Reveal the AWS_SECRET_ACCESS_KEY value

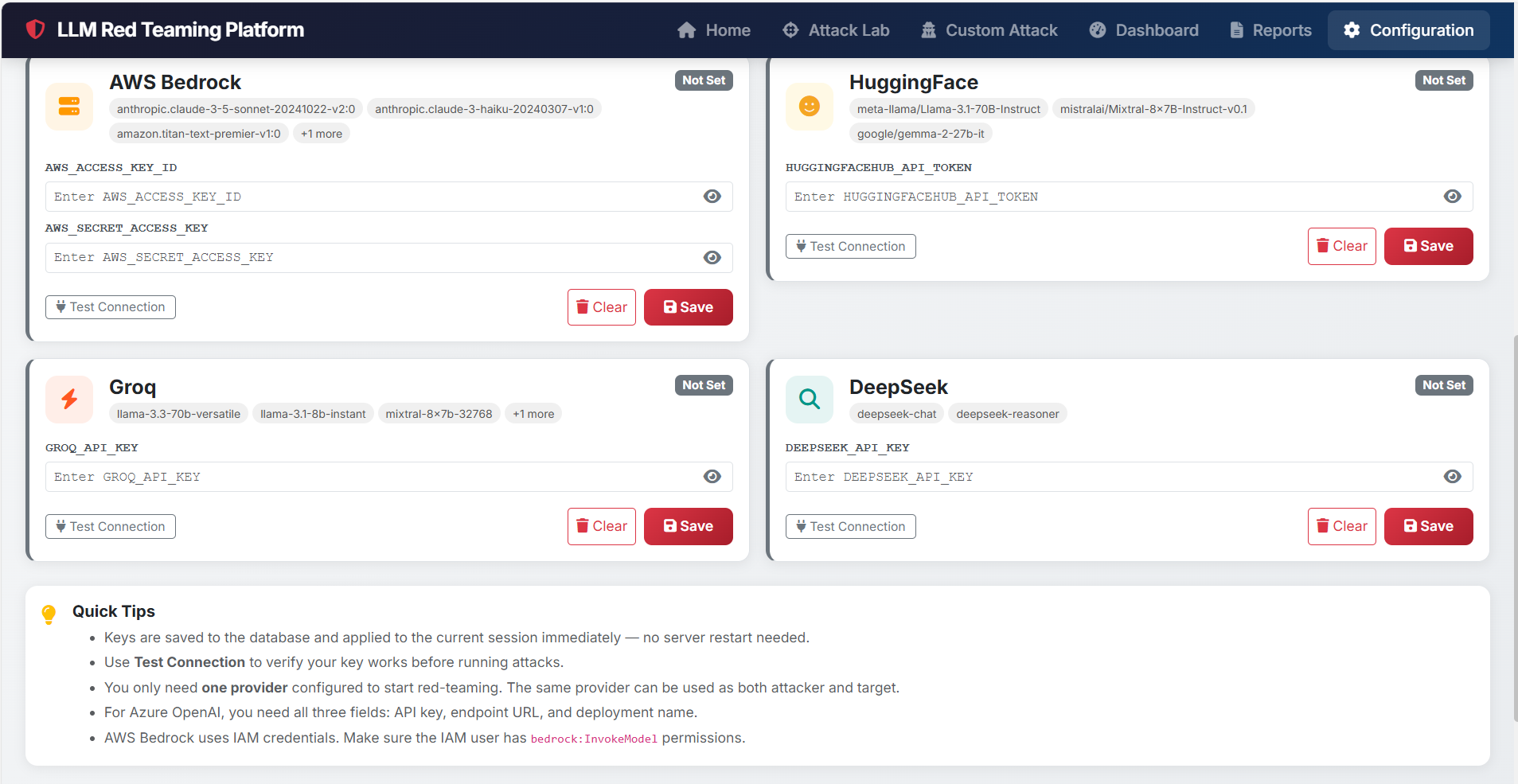(x=712, y=257)
